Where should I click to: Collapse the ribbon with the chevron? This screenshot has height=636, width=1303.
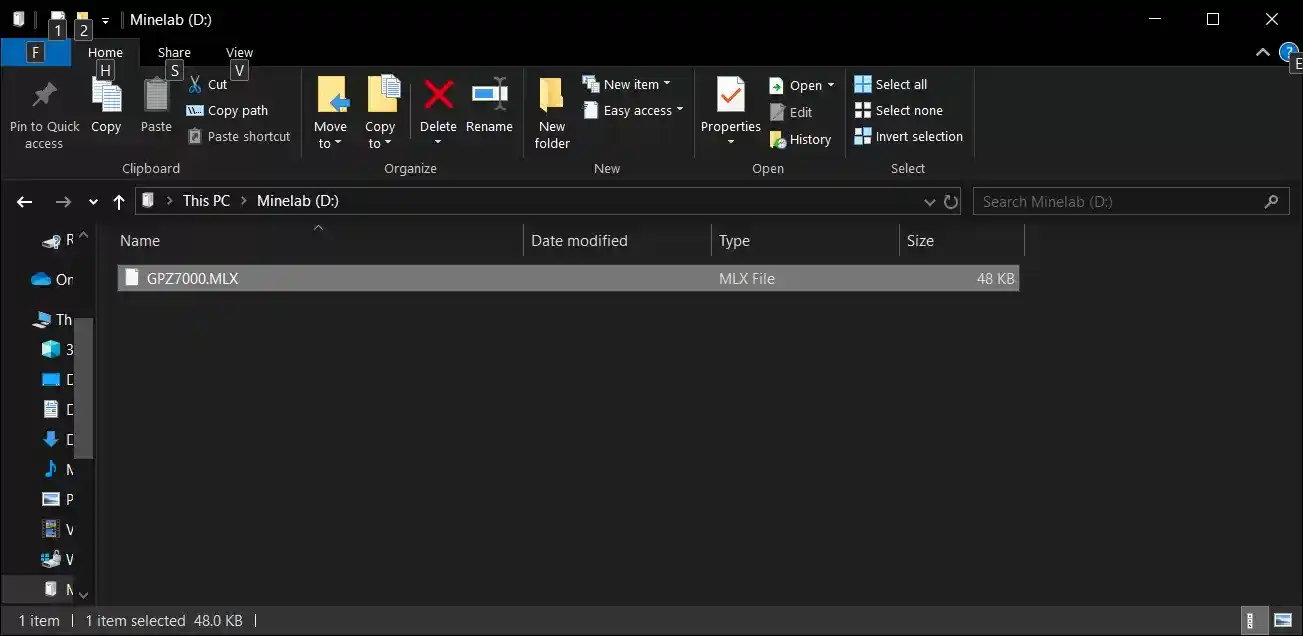[1263, 52]
